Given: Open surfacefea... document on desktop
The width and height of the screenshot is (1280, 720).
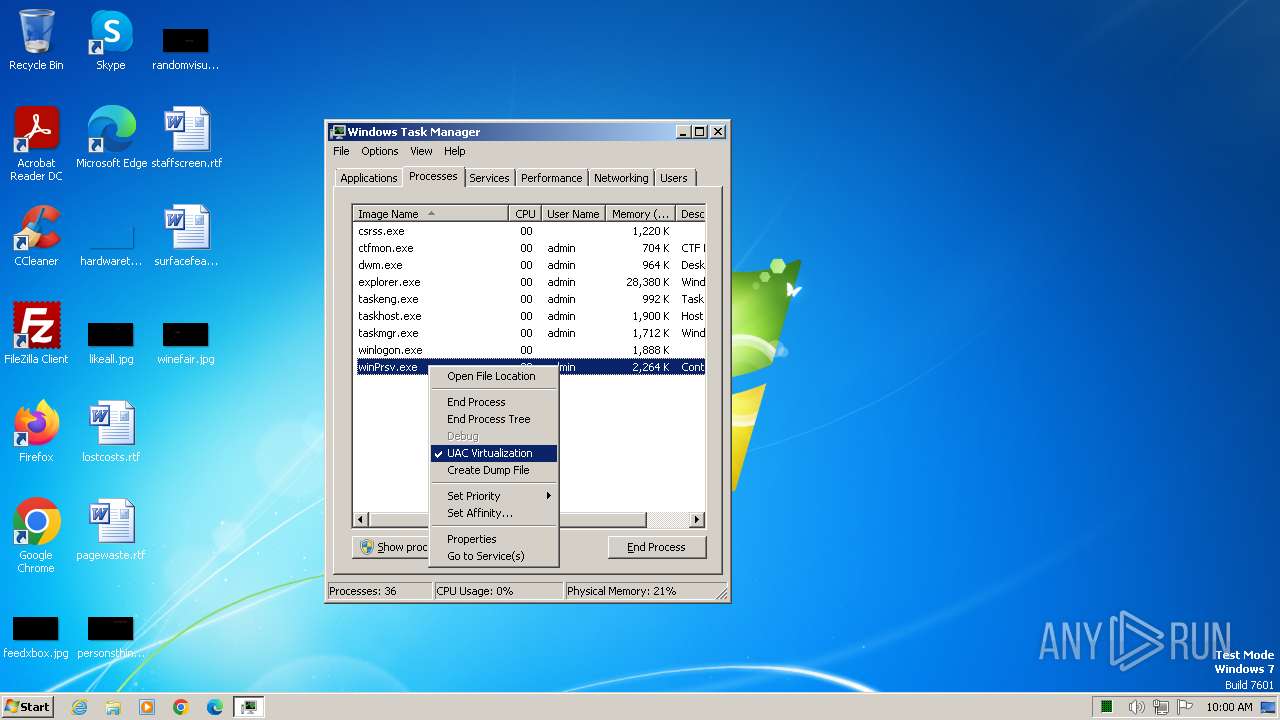Looking at the screenshot, I should pyautogui.click(x=186, y=236).
